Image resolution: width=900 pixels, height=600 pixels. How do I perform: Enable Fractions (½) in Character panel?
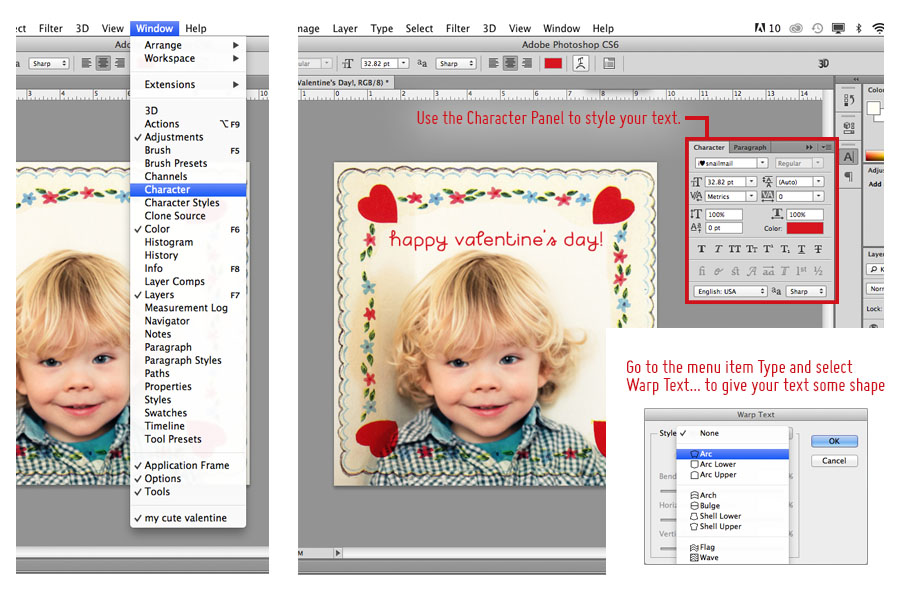(x=818, y=271)
